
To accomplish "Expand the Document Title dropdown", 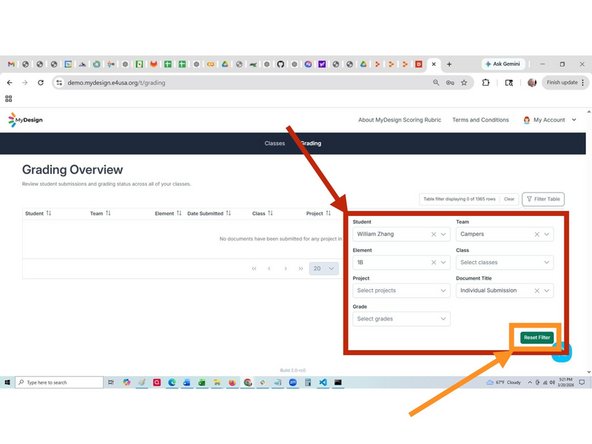I will click(546, 290).
